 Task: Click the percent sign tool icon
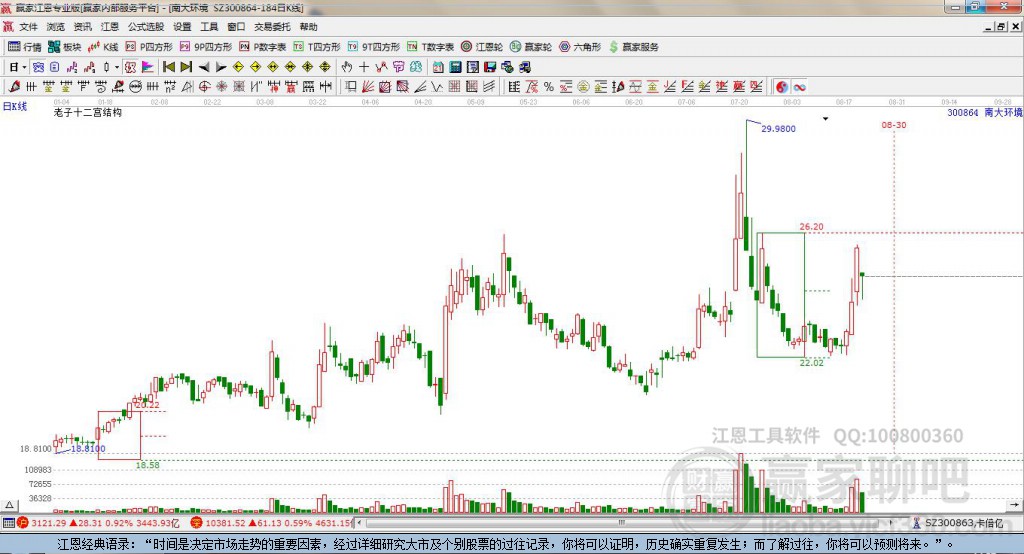pos(549,86)
